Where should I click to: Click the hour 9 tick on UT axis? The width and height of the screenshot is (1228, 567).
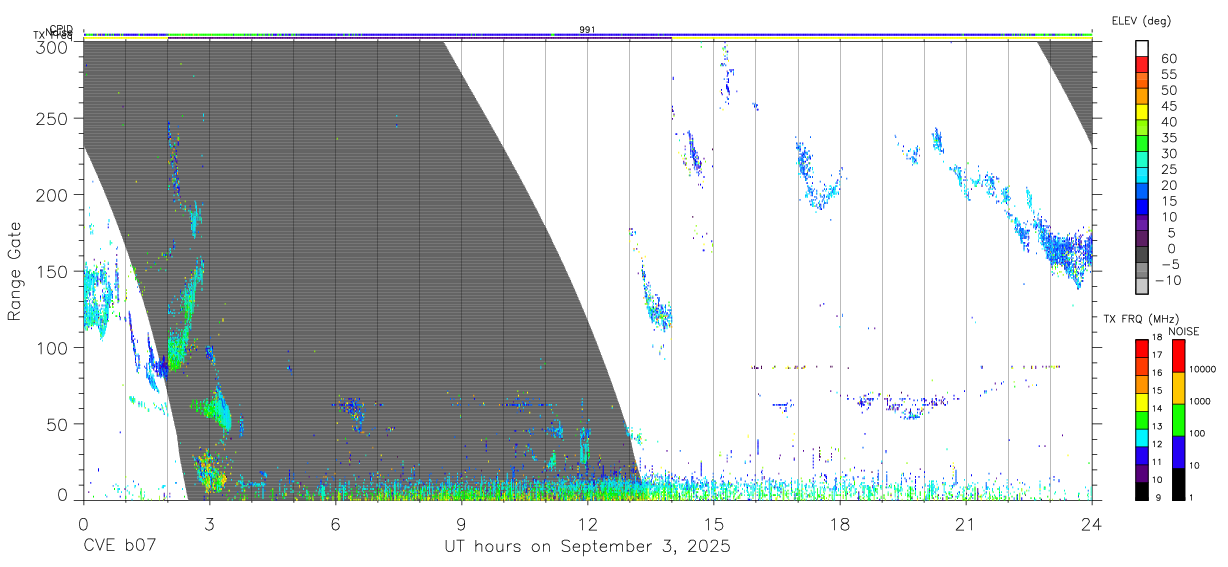click(461, 523)
